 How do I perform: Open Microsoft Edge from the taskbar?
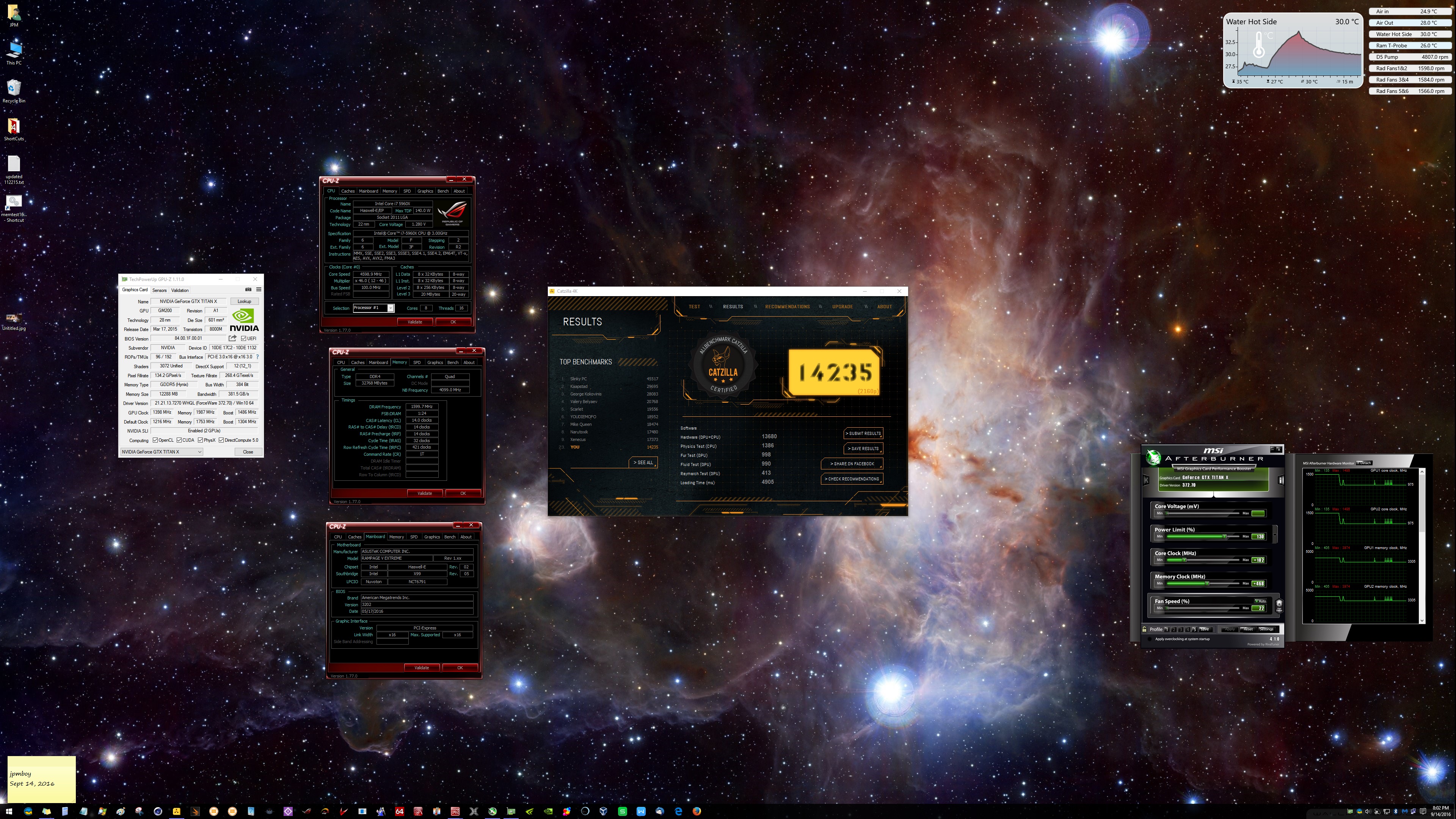coord(678,811)
